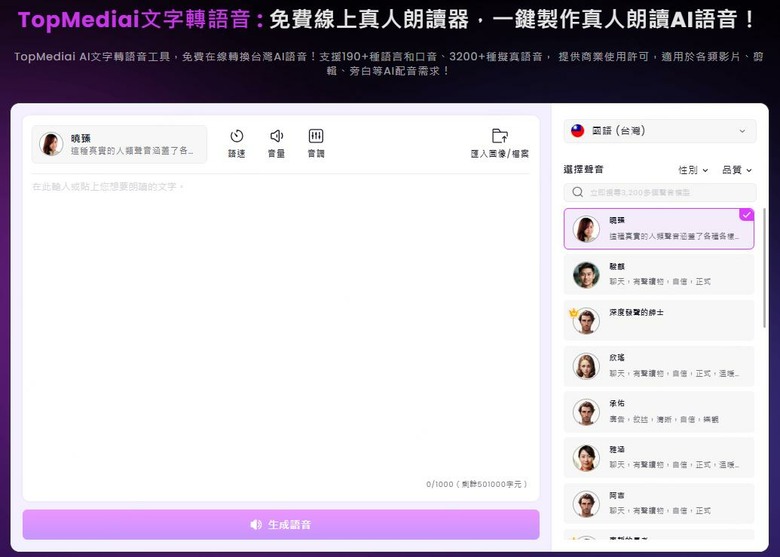780x557 pixels.
Task: Open the 音調 pitch equalizer control
Action: click(316, 143)
